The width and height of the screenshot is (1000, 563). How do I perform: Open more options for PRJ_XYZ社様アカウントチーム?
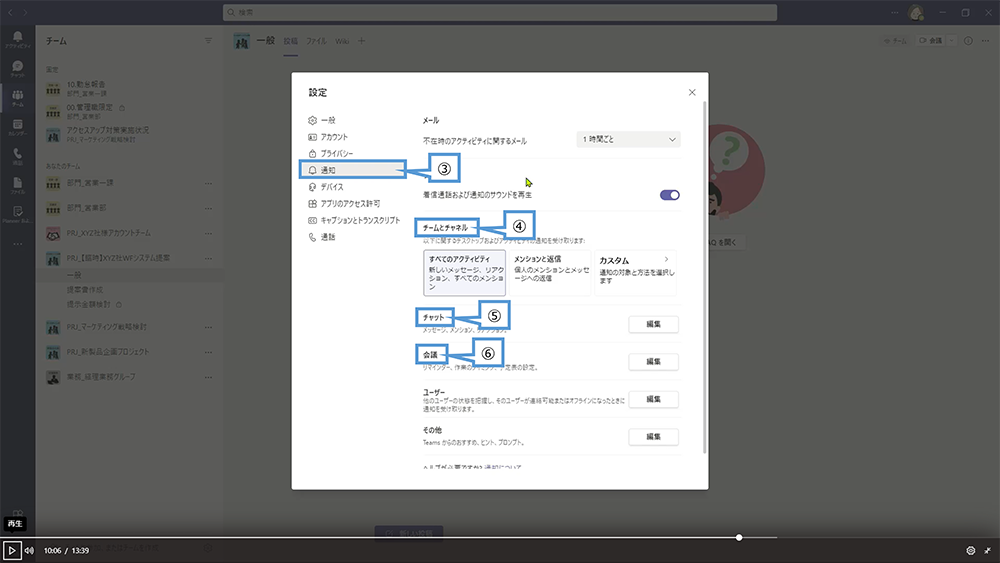coord(208,233)
